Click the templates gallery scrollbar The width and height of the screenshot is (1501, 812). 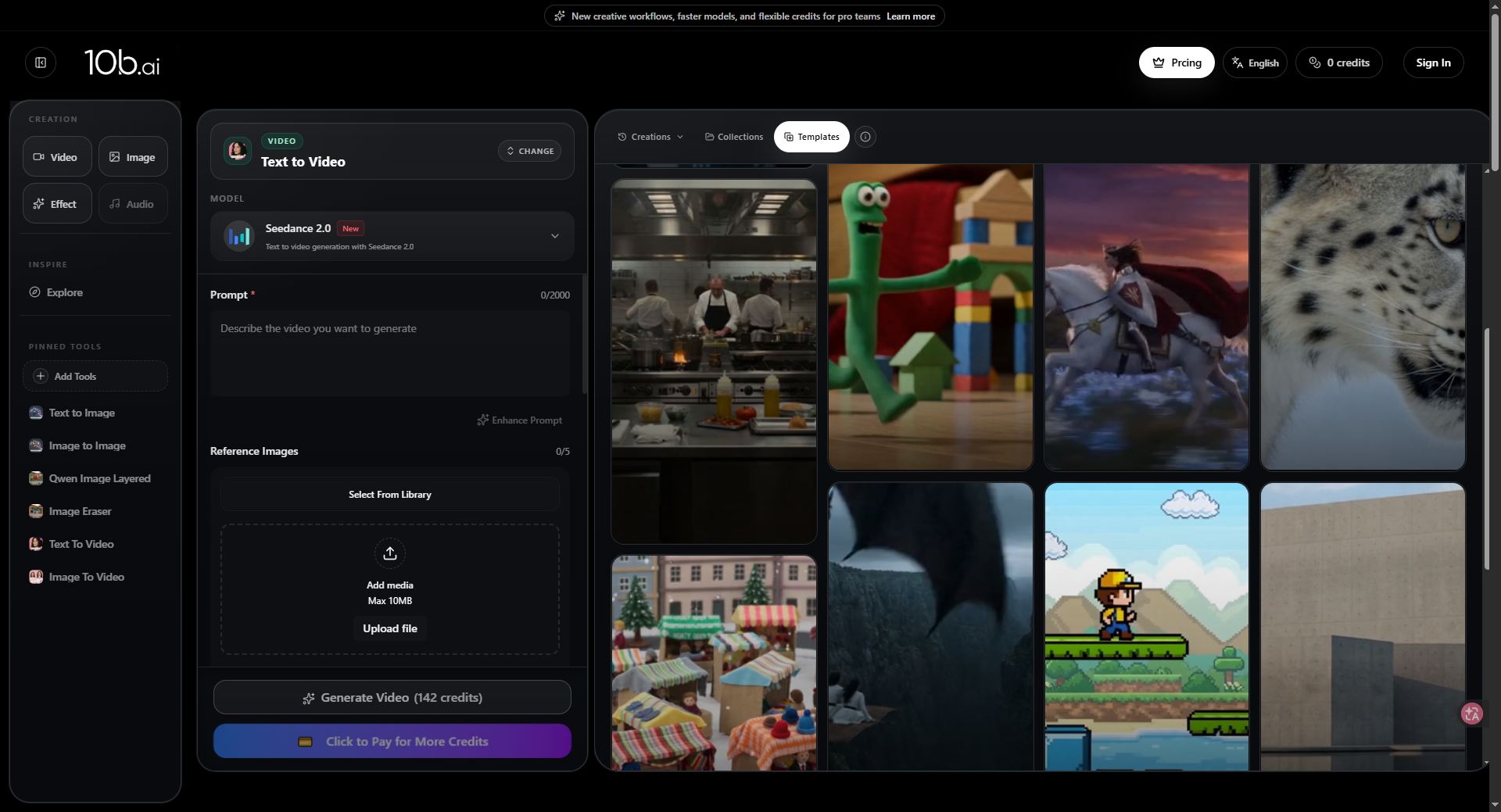point(1486,448)
